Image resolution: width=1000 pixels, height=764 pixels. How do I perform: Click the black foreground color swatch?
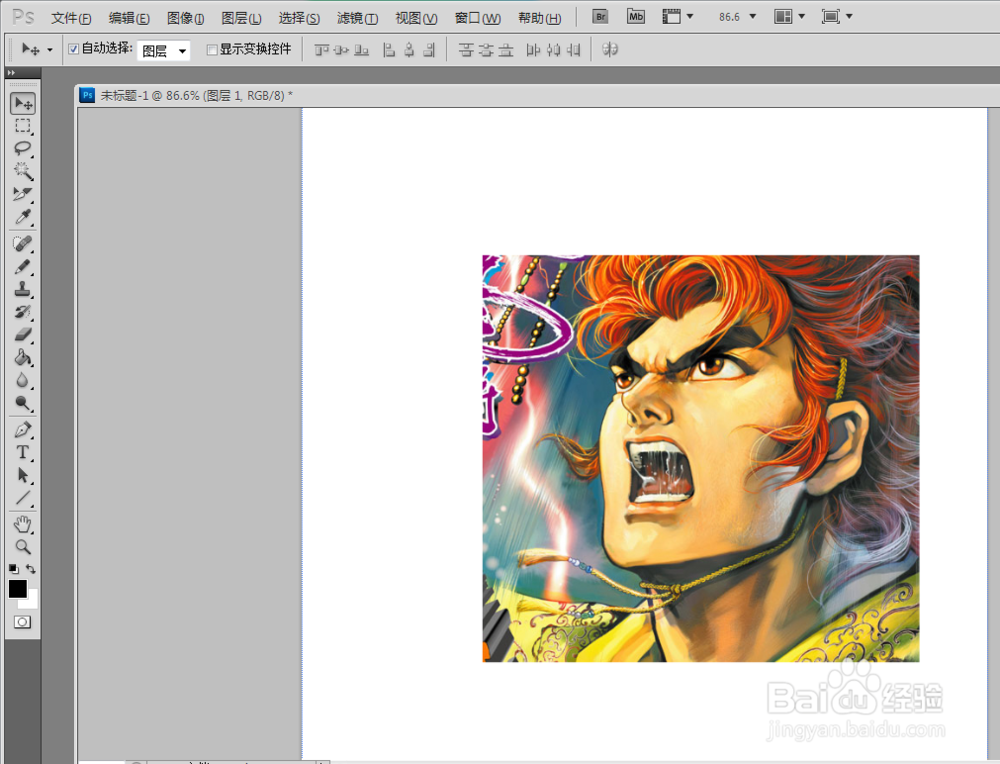[x=17, y=588]
